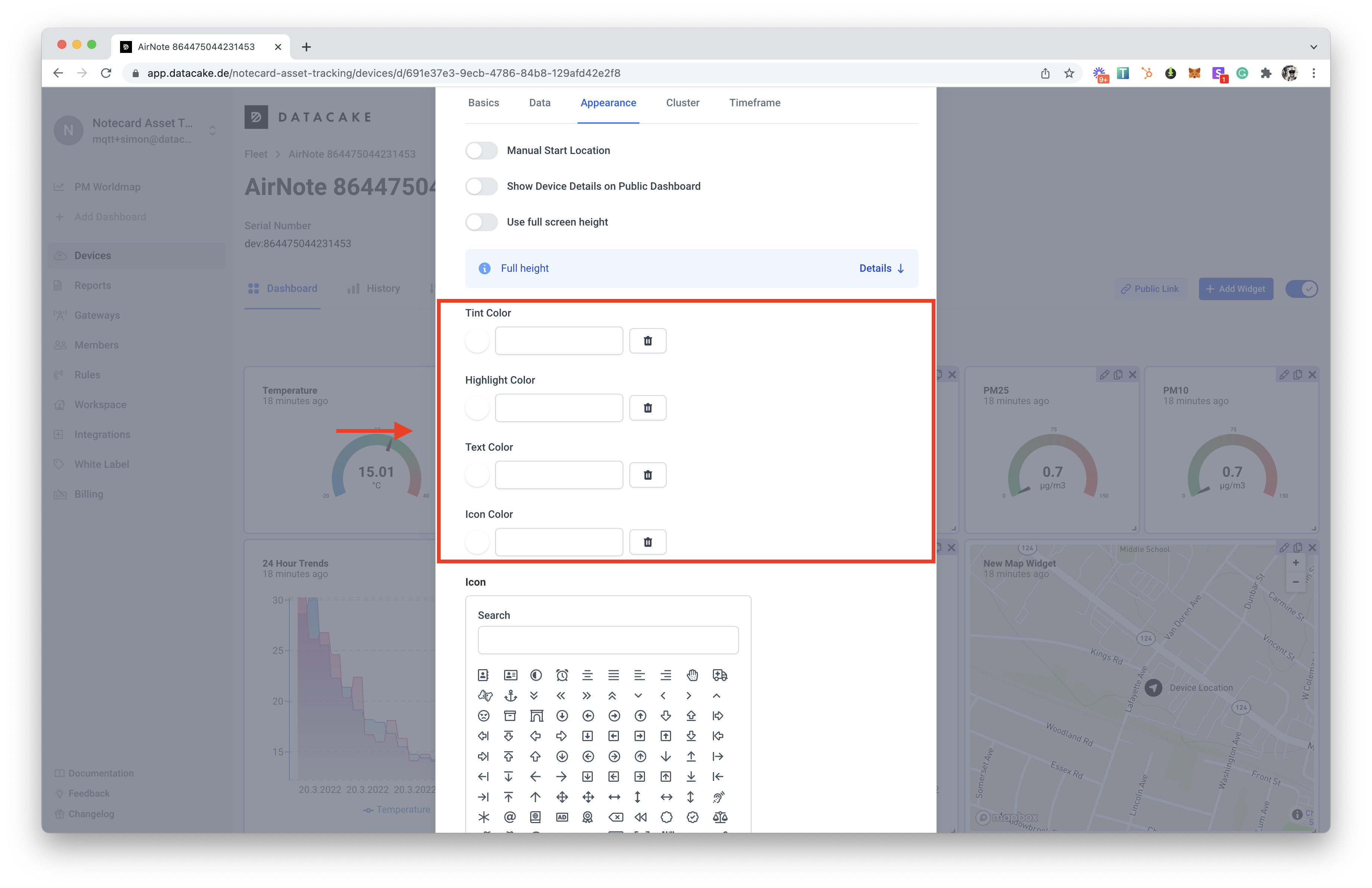Image resolution: width=1372 pixels, height=888 pixels.
Task: Enable Manual Start Location
Action: [481, 150]
